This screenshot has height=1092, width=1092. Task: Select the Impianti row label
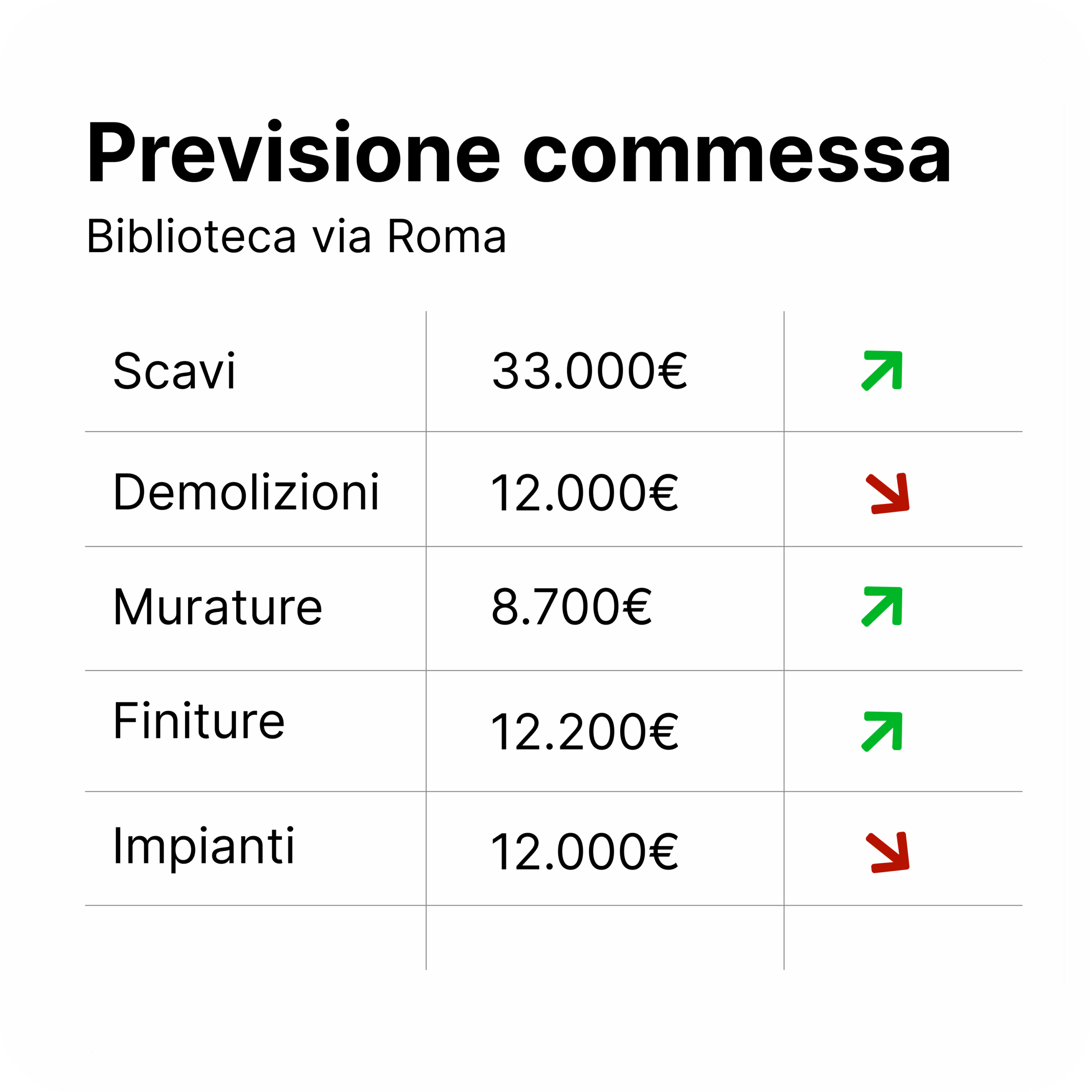coord(203,847)
